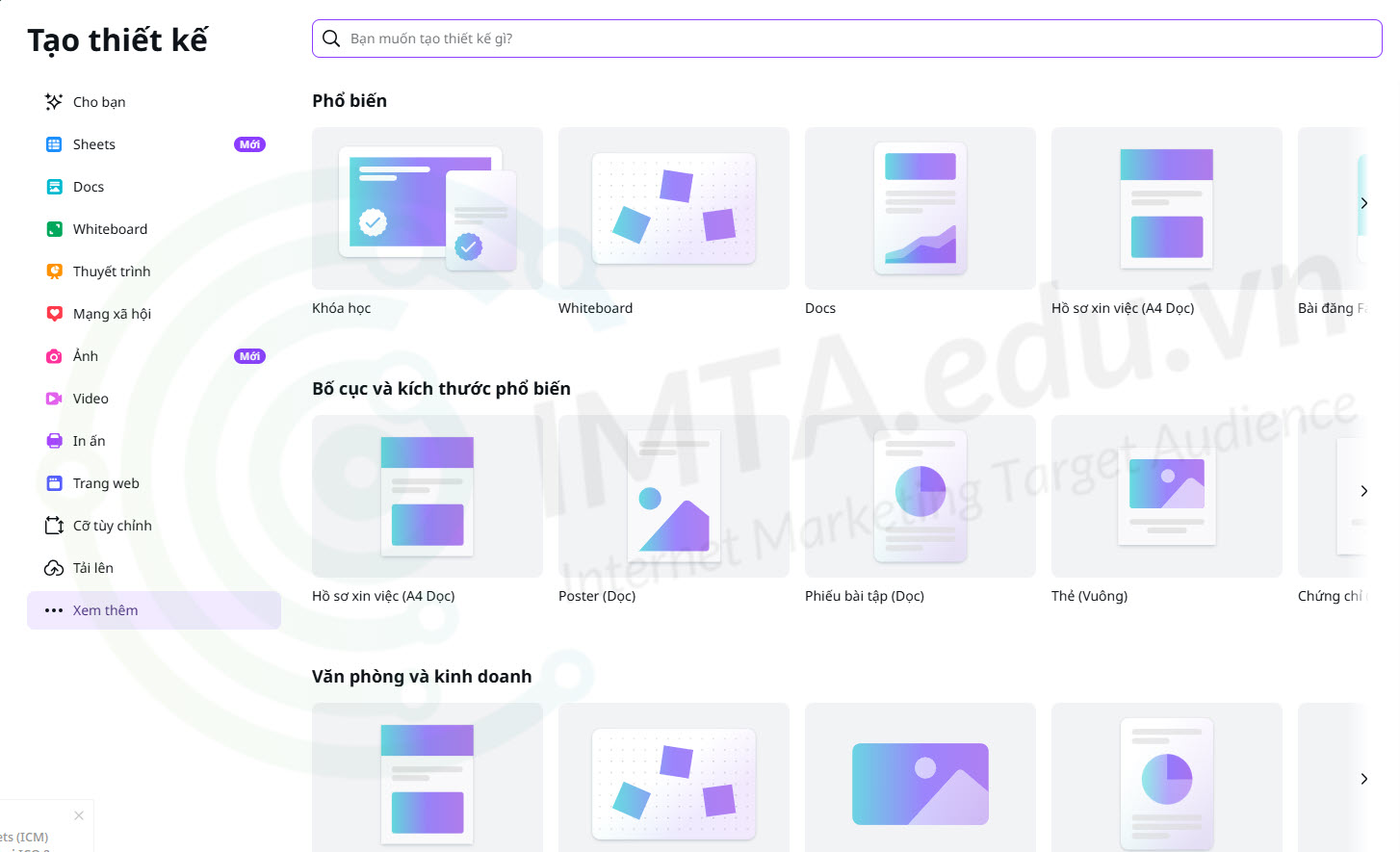
Task: Open the image thumbnail in Văn phòng section
Action: [920, 778]
